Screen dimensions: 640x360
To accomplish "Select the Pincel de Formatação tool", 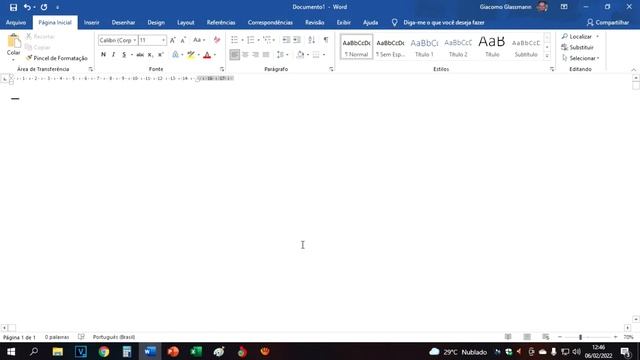I will pyautogui.click(x=57, y=58).
